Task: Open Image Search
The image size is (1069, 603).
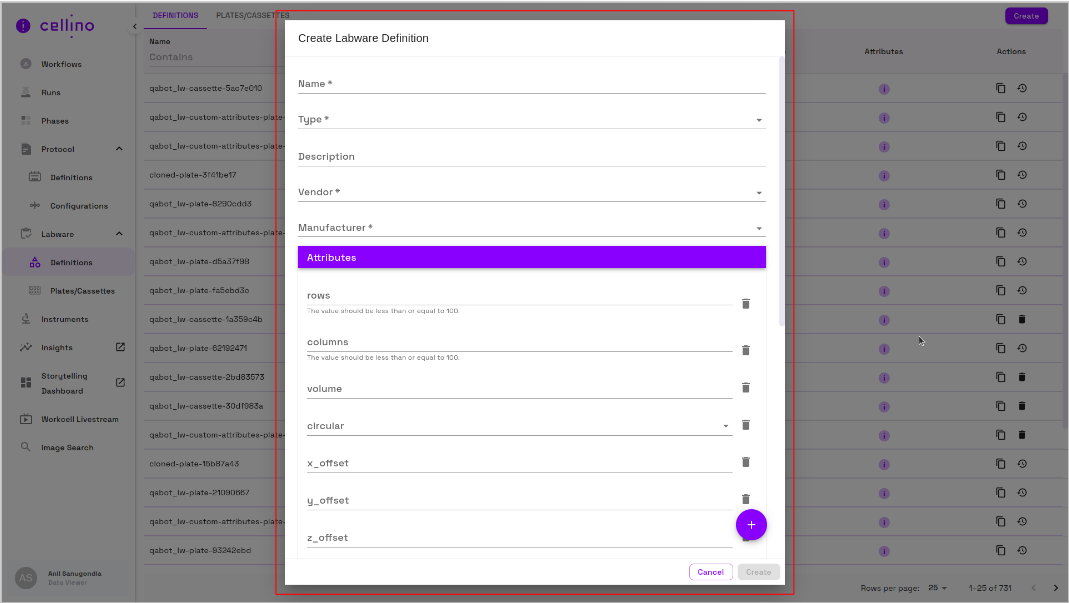Action: [x=65, y=446]
